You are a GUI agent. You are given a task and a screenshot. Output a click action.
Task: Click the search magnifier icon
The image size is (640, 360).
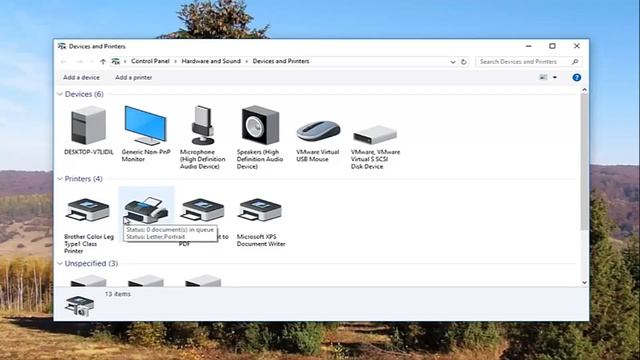(575, 62)
